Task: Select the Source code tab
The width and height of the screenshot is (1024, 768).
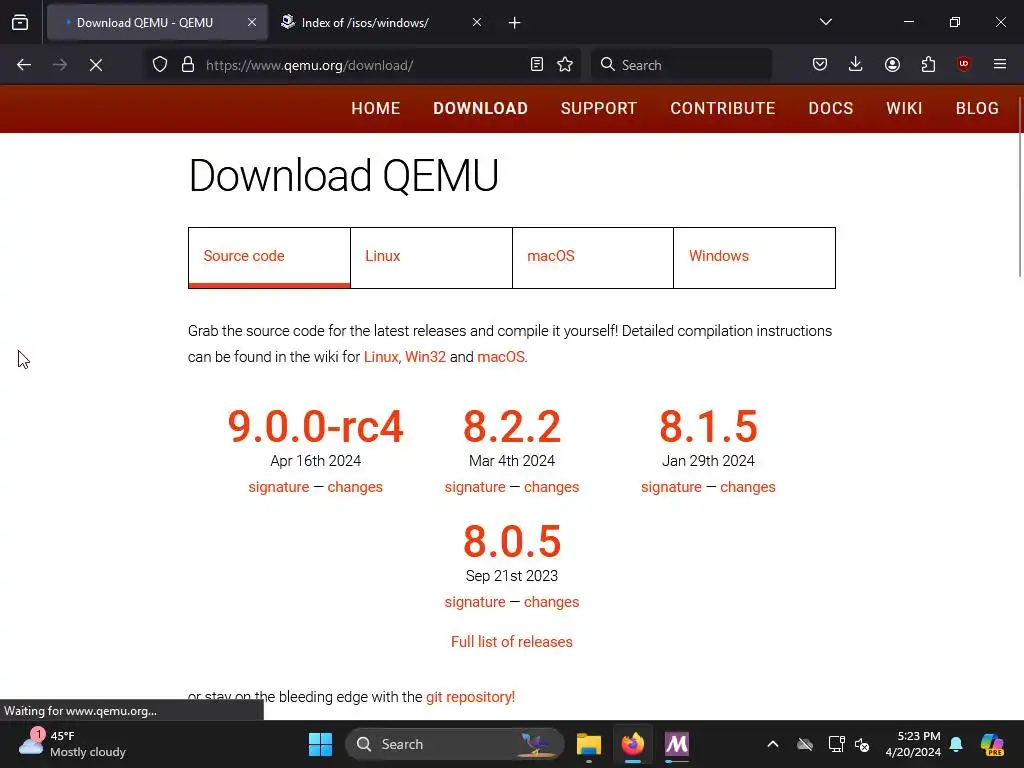Action: (269, 257)
